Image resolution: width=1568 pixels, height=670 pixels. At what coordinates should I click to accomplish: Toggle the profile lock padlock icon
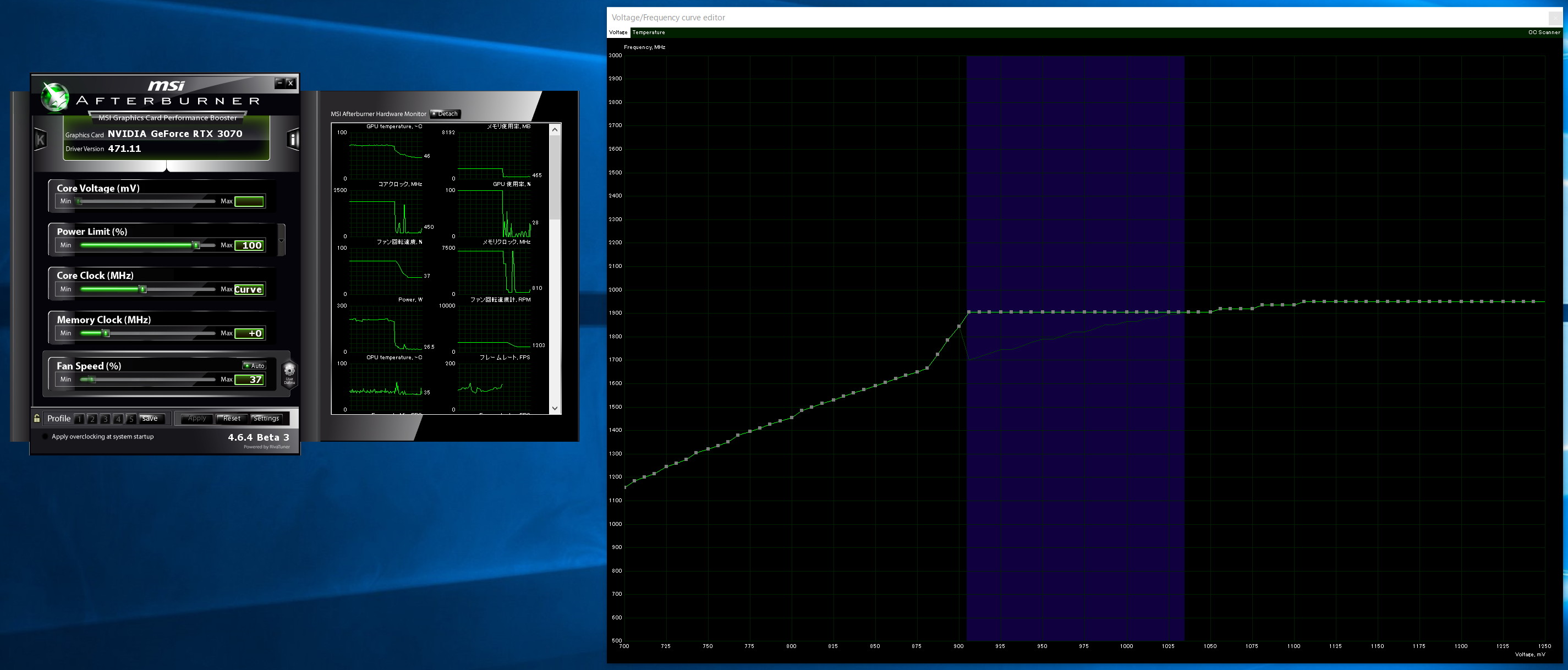click(37, 418)
